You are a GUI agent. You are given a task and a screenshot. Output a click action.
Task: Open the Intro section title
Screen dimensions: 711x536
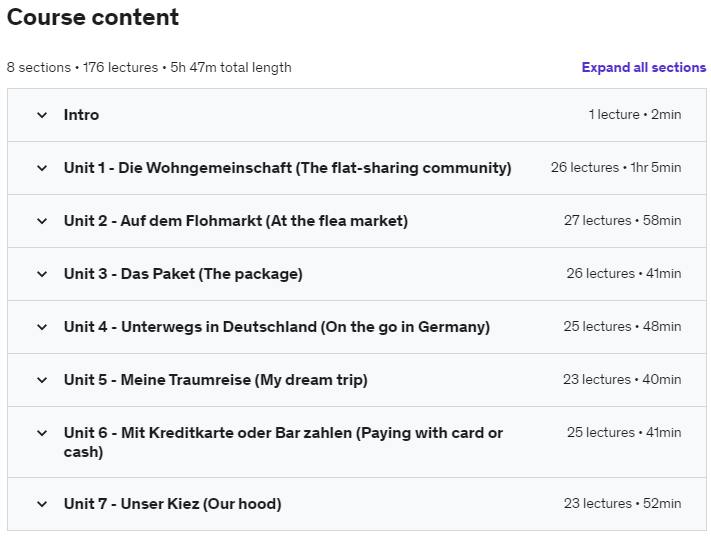81,115
